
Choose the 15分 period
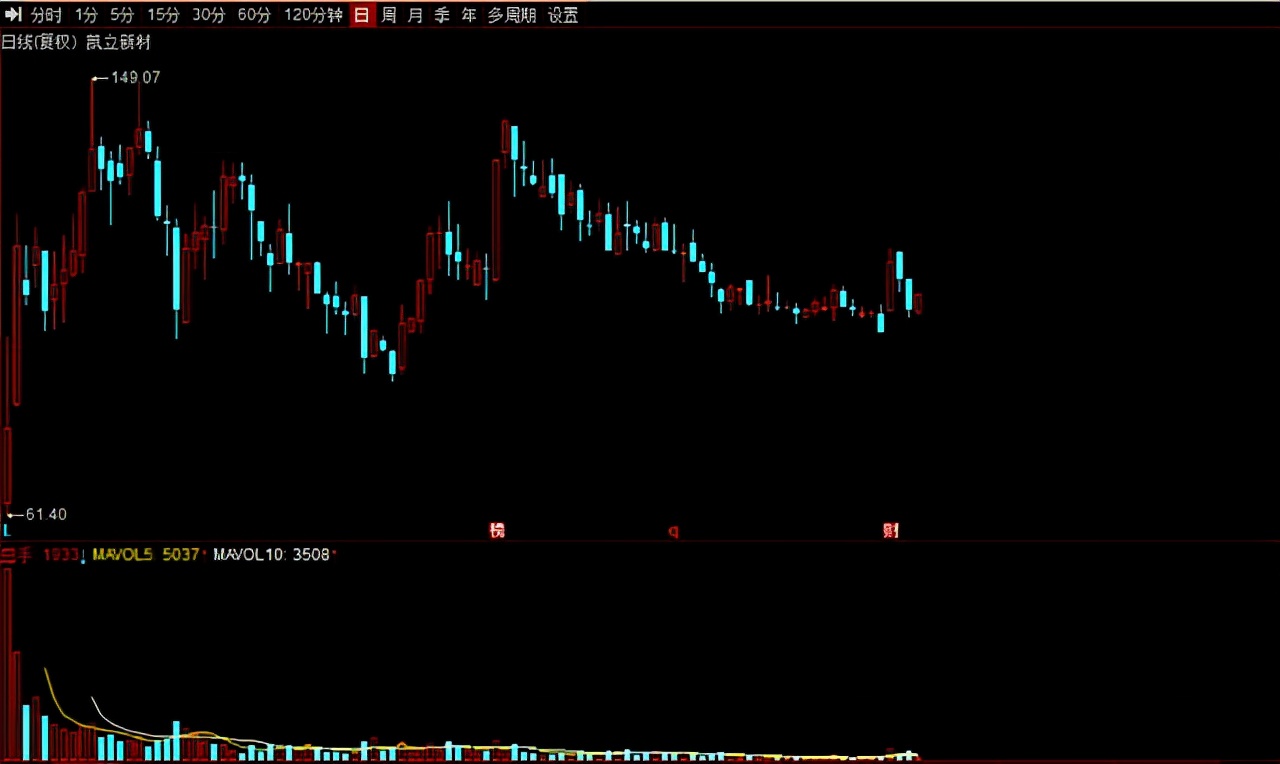click(x=163, y=15)
